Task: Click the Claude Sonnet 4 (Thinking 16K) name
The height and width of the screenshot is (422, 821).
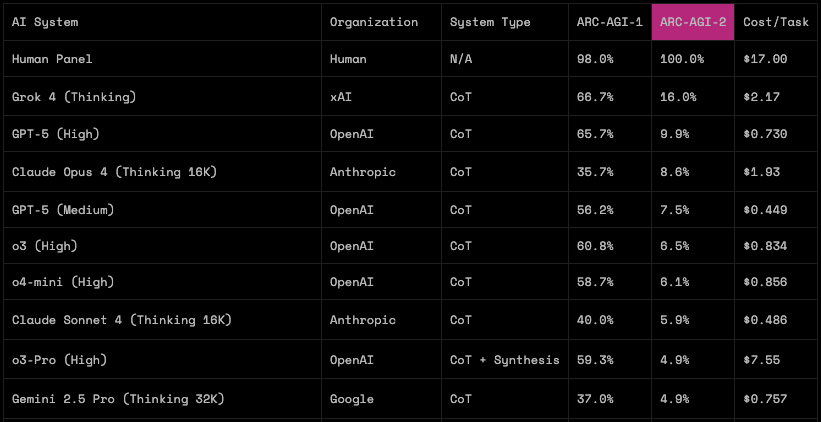Action: point(122,320)
